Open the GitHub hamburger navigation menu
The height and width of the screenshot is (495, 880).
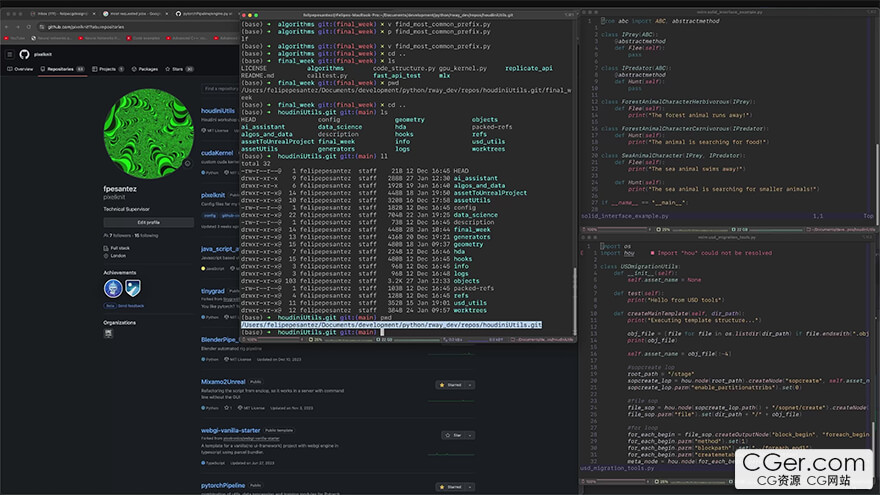pos(9,53)
